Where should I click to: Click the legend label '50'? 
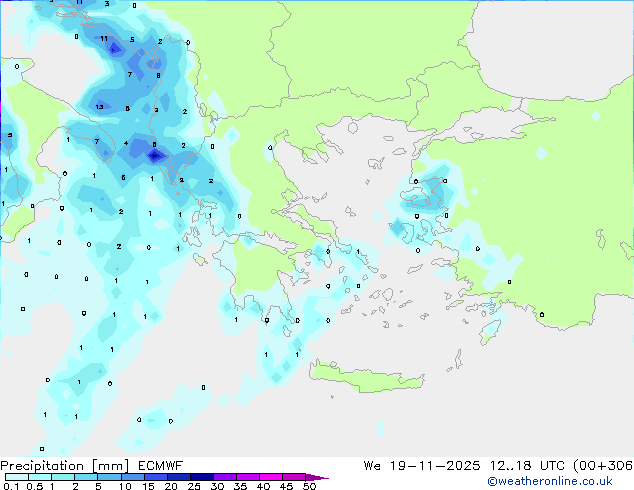tap(310, 486)
